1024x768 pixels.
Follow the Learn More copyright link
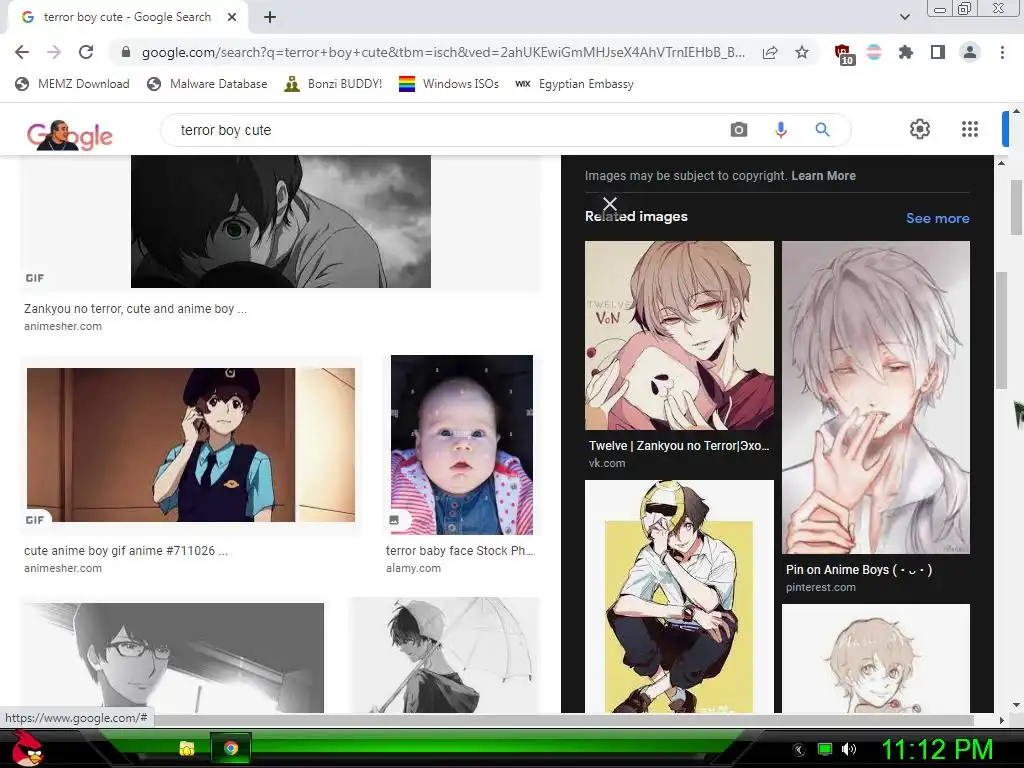[823, 176]
